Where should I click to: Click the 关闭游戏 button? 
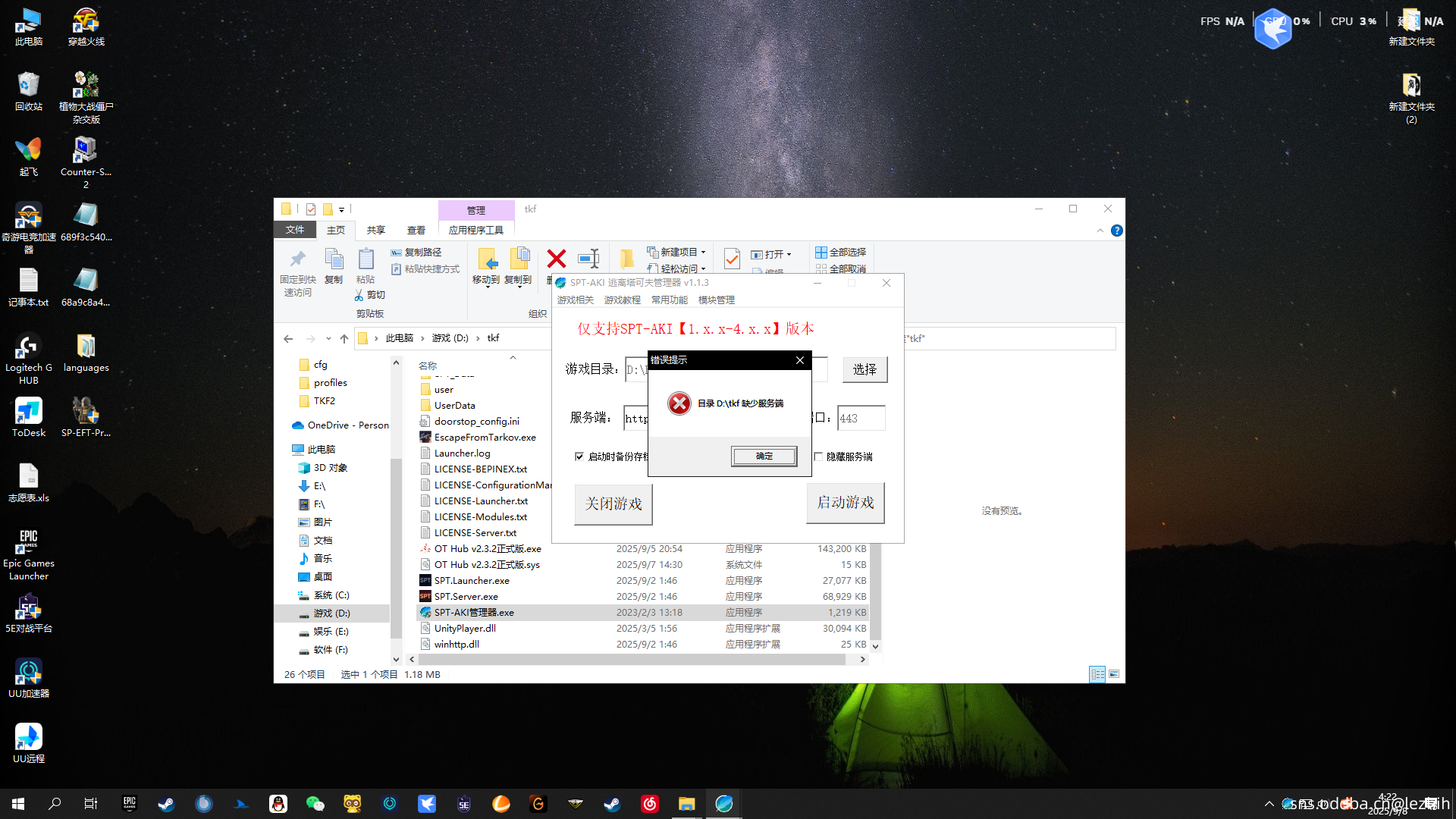[613, 504]
